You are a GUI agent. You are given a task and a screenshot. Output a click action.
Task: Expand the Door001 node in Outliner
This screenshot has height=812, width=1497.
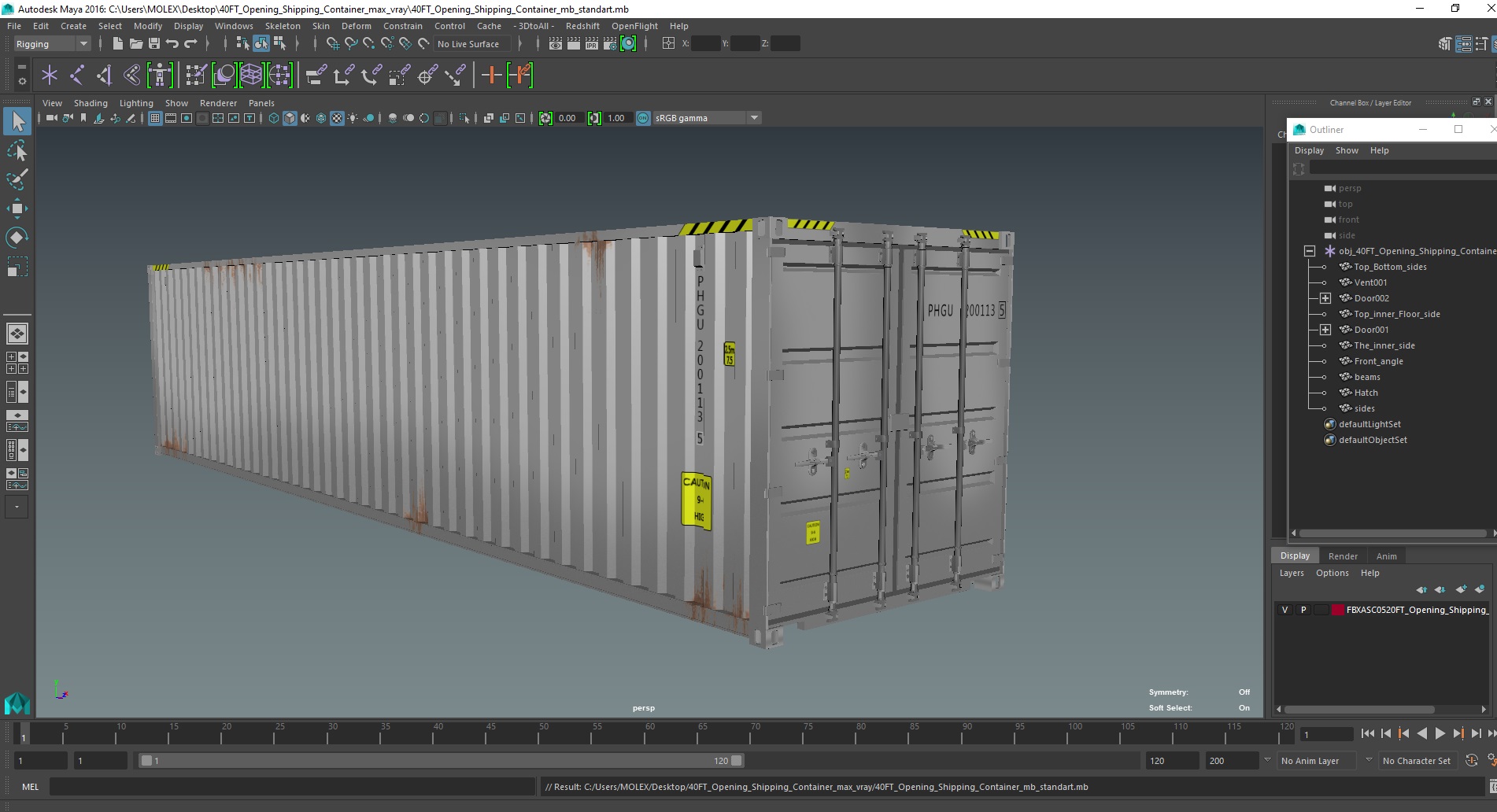tap(1325, 330)
